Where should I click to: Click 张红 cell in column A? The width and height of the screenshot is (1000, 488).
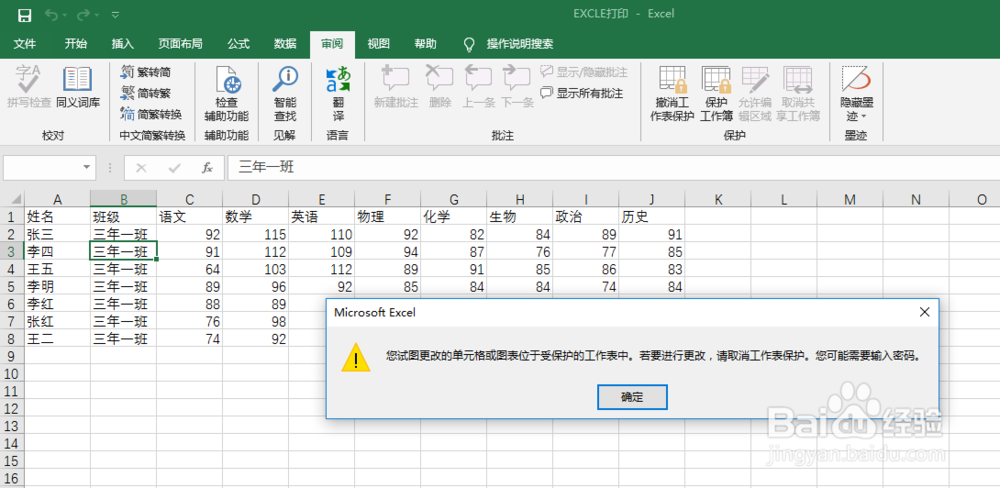[x=57, y=321]
